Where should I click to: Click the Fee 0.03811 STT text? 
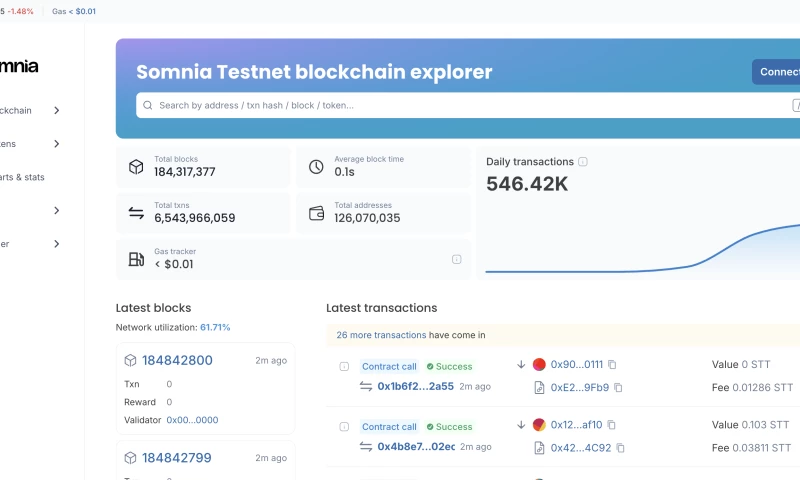tap(752, 448)
